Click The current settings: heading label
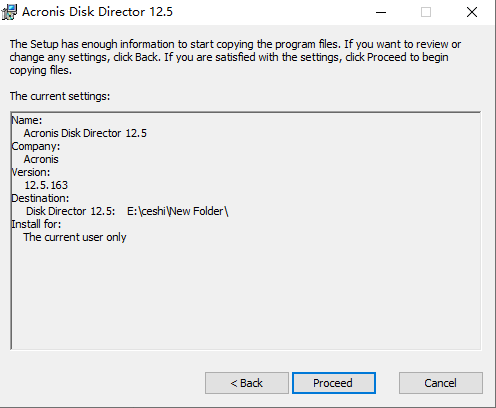Screen dimensions: 496x408 coord(60,96)
